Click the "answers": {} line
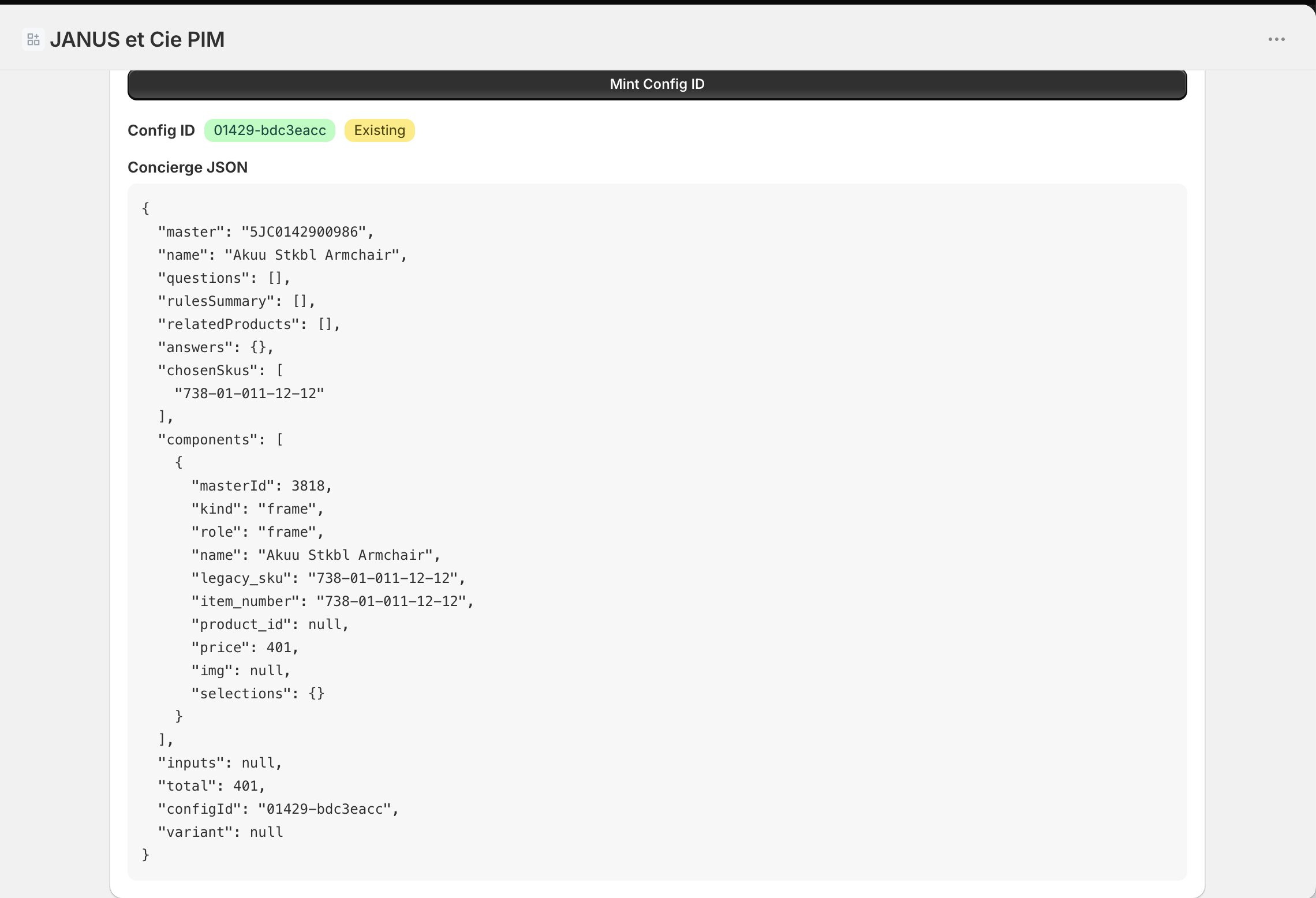The height and width of the screenshot is (898, 1316). click(216, 347)
